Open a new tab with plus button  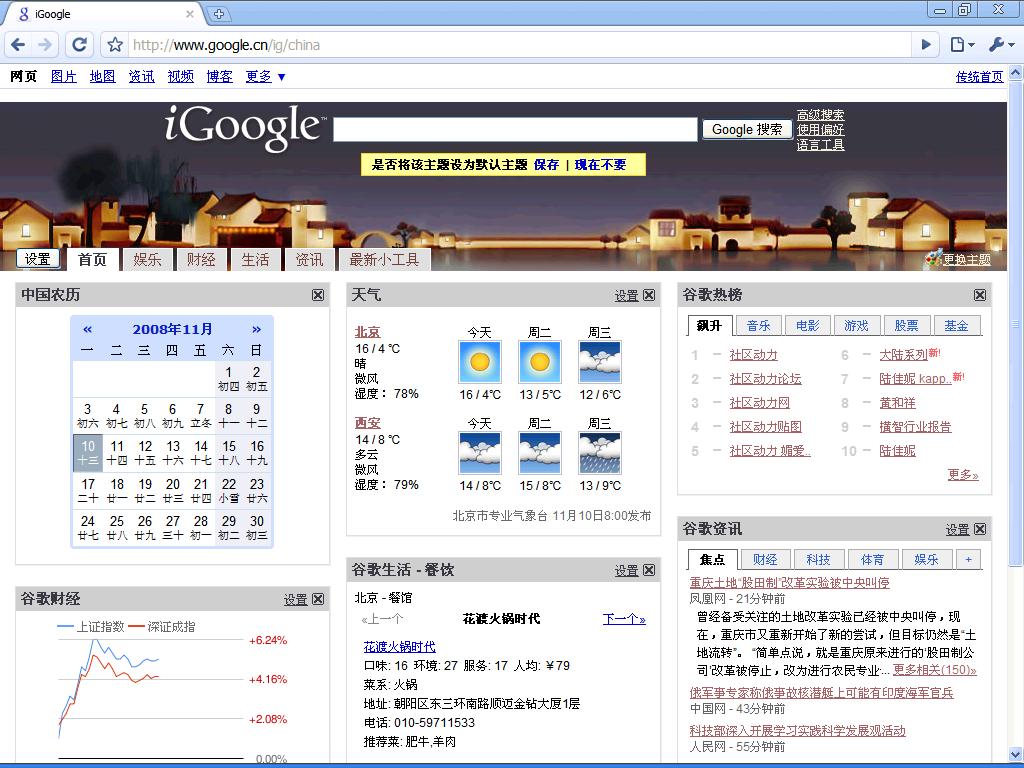(219, 14)
